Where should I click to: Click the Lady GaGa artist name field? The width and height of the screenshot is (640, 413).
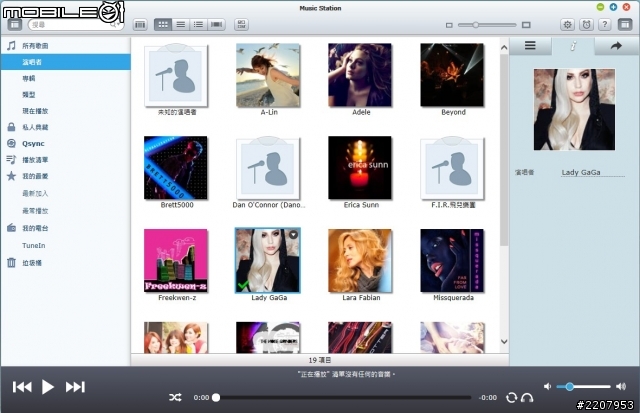pos(593,173)
